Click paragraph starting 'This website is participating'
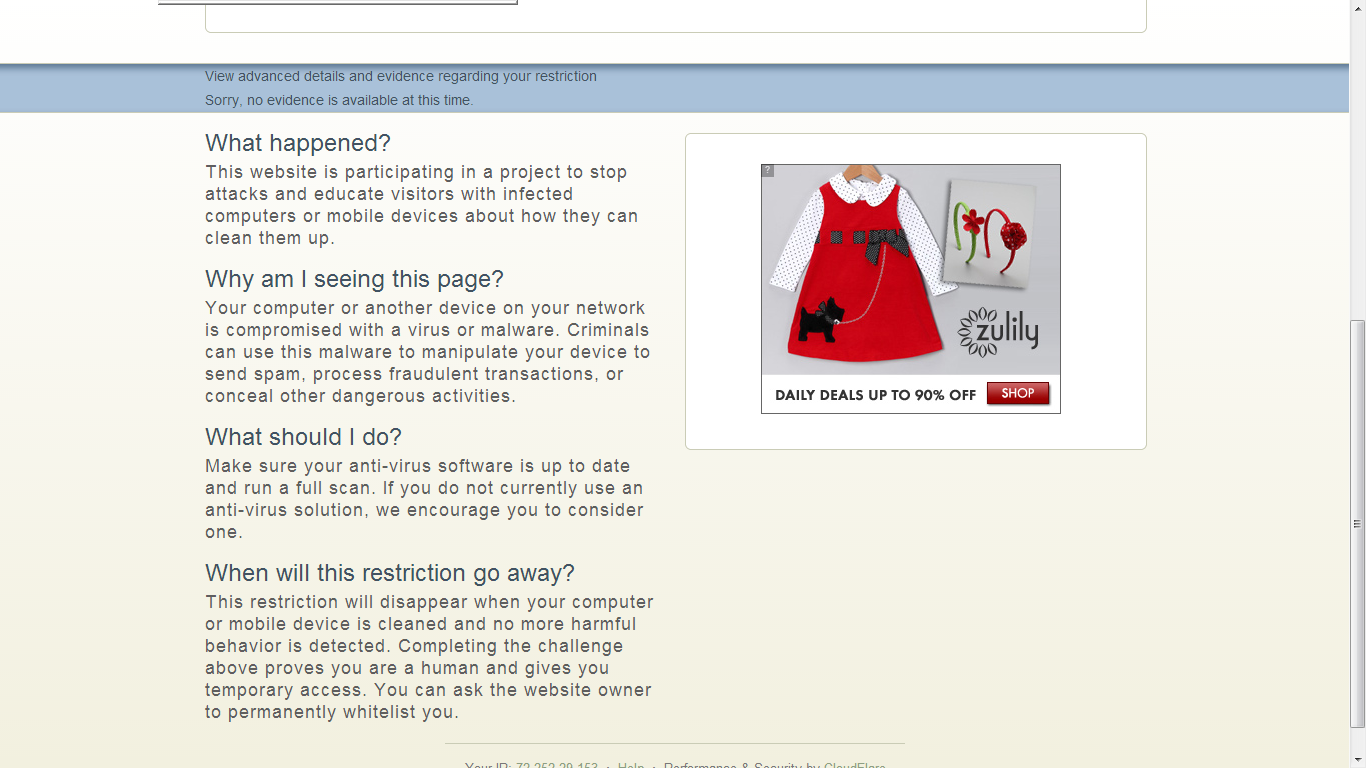The width and height of the screenshot is (1366, 768). (422, 205)
